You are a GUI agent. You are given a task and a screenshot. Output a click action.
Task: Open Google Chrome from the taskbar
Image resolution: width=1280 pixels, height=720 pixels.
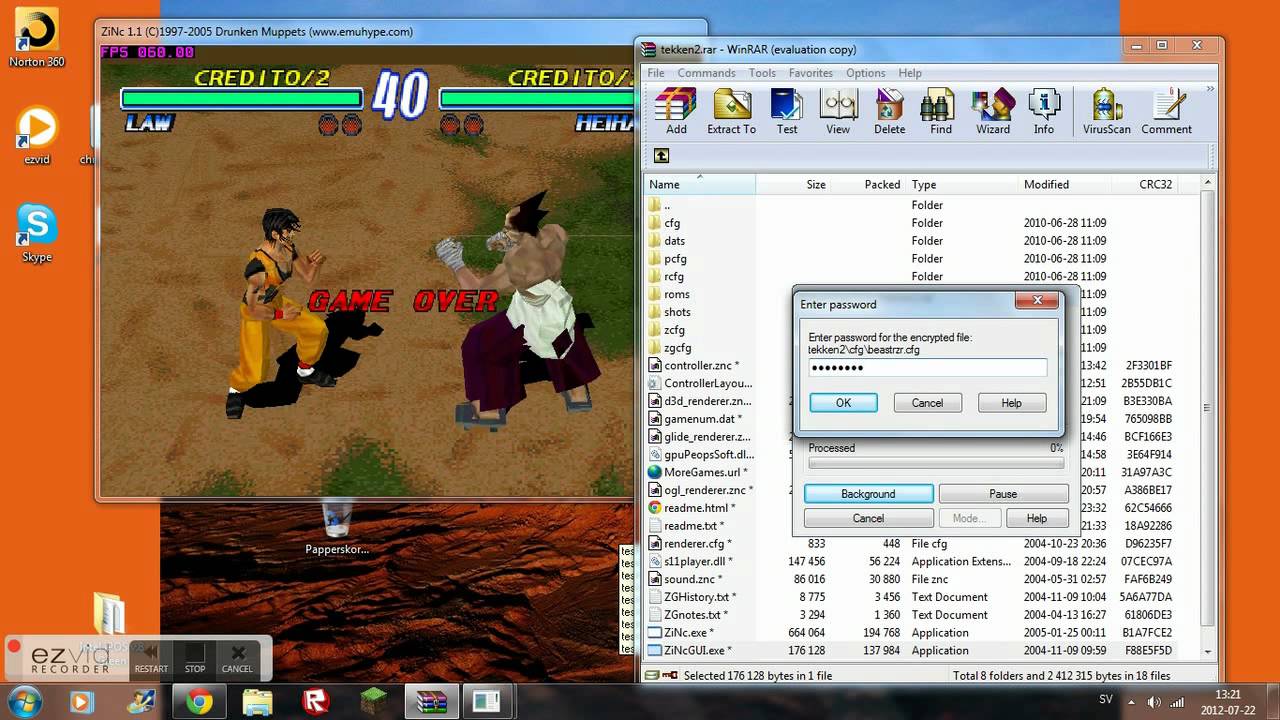(x=199, y=701)
